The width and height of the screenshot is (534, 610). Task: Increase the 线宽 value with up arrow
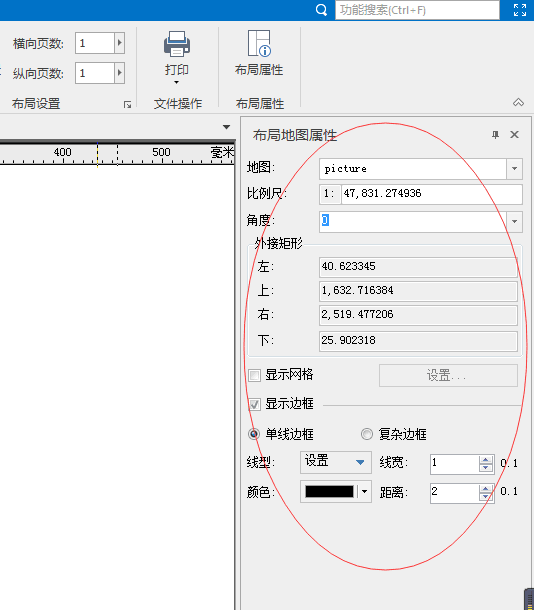click(x=485, y=459)
